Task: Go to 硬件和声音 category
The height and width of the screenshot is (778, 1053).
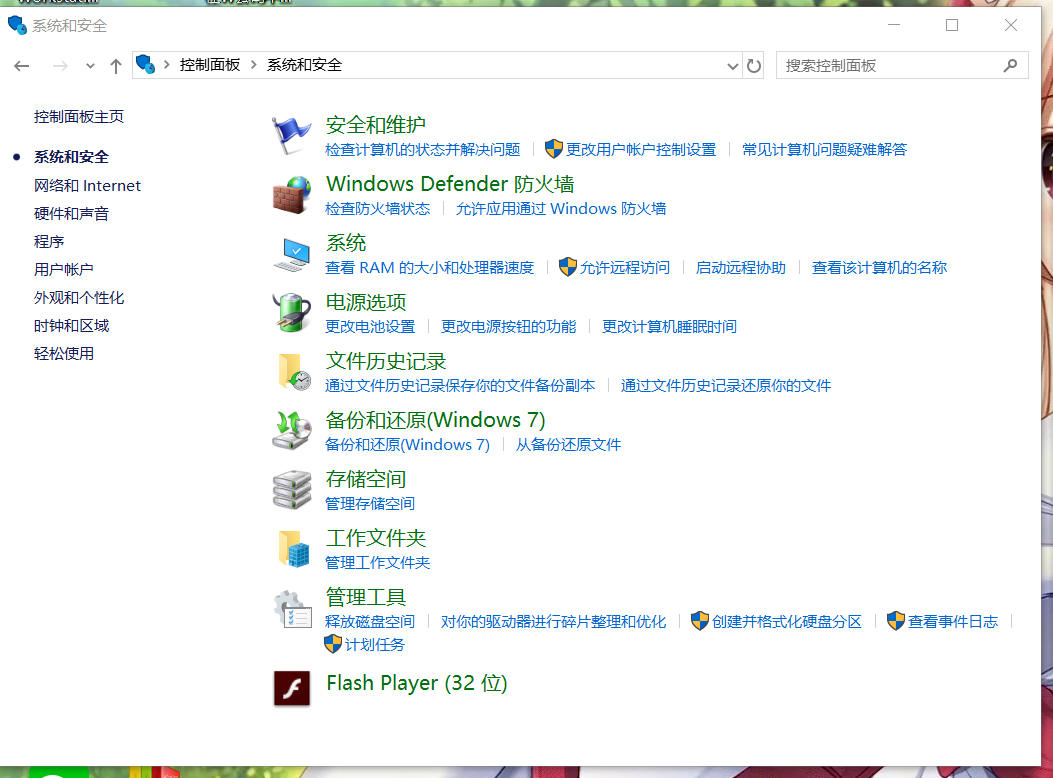Action: tap(71, 214)
